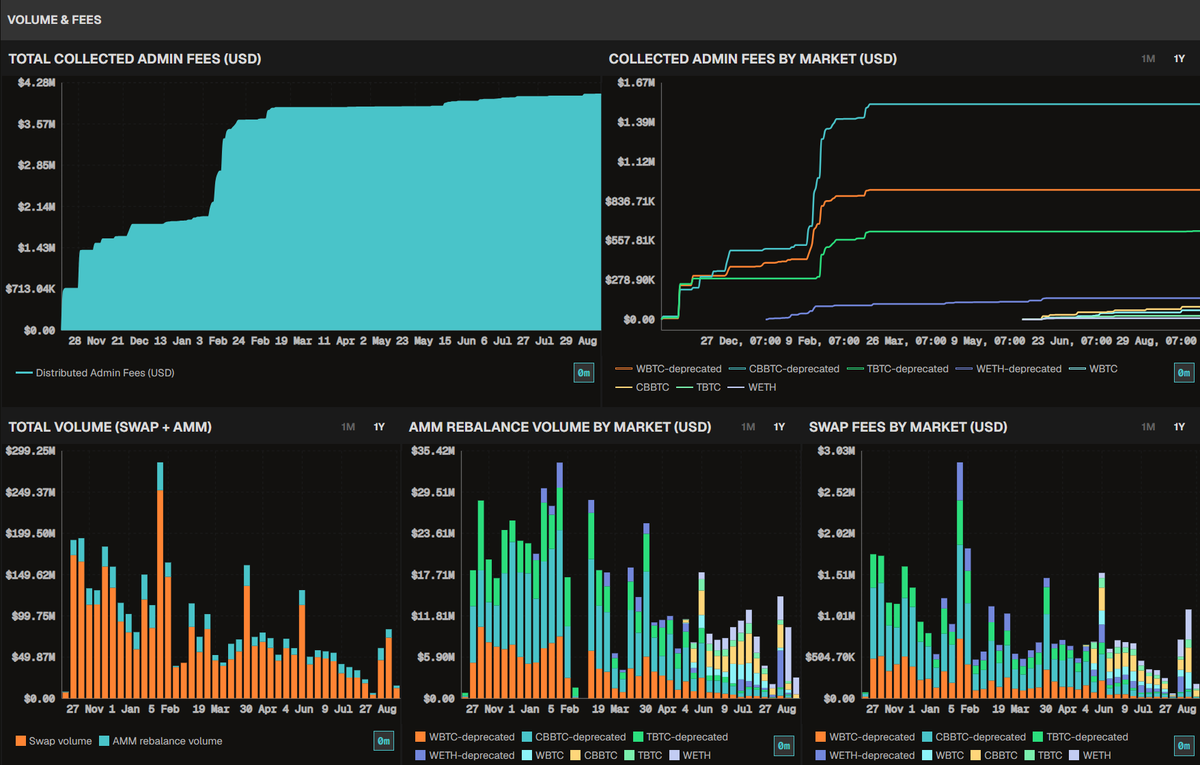Toggle CBBTC line in Collected Admin Fees legend

[642, 386]
